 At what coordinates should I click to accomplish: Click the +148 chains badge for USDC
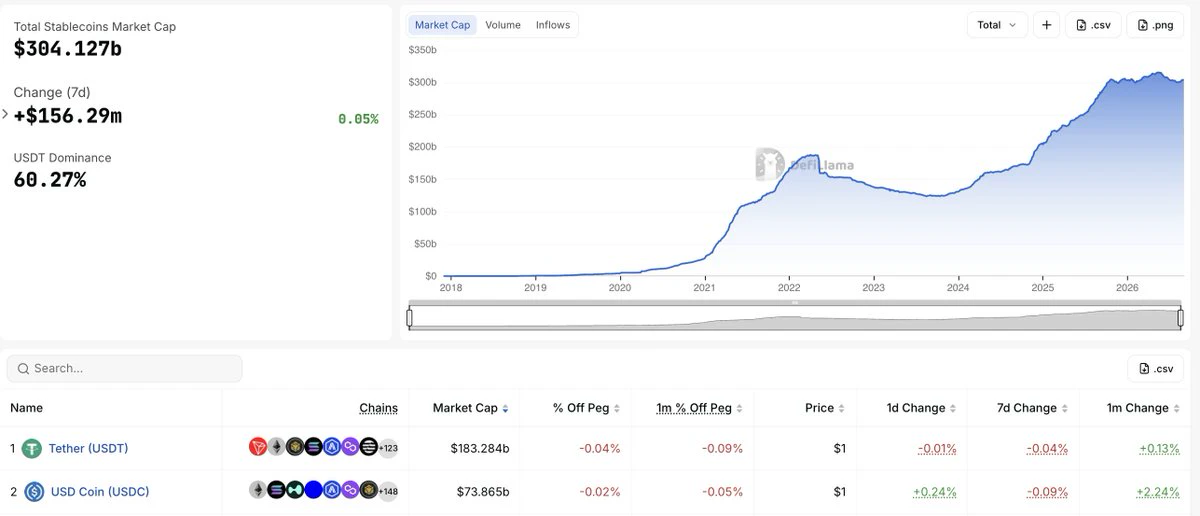pyautogui.click(x=387, y=491)
